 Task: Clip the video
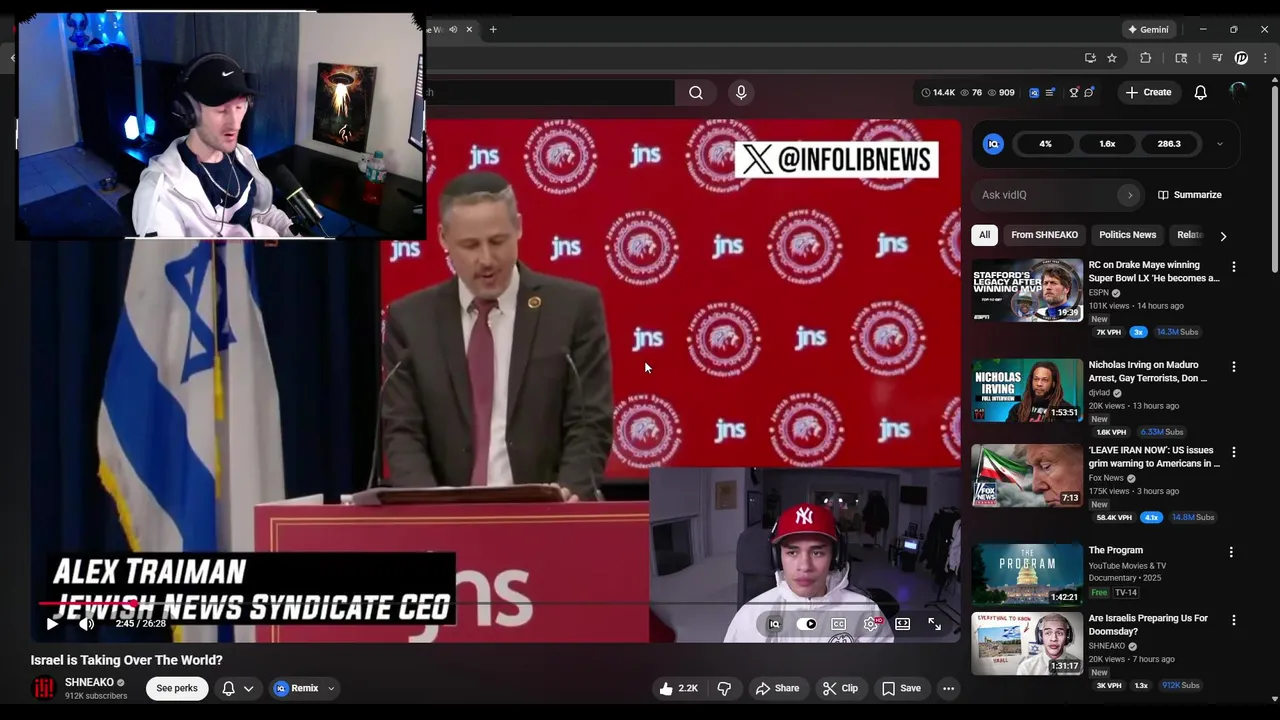pyautogui.click(x=840, y=688)
